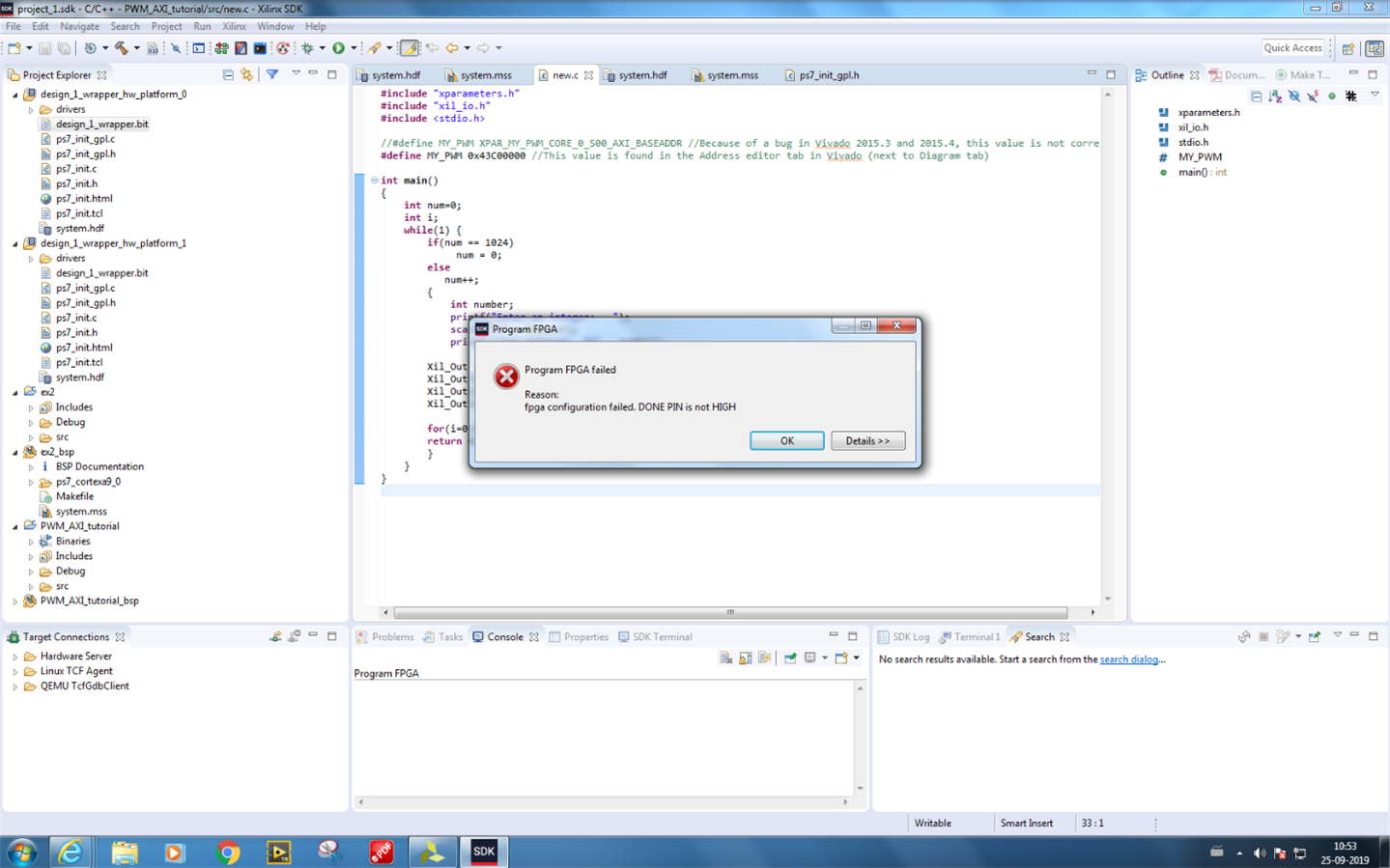Collapse all items in Outline panel
The width and height of the screenshot is (1390, 868).
(1256, 96)
